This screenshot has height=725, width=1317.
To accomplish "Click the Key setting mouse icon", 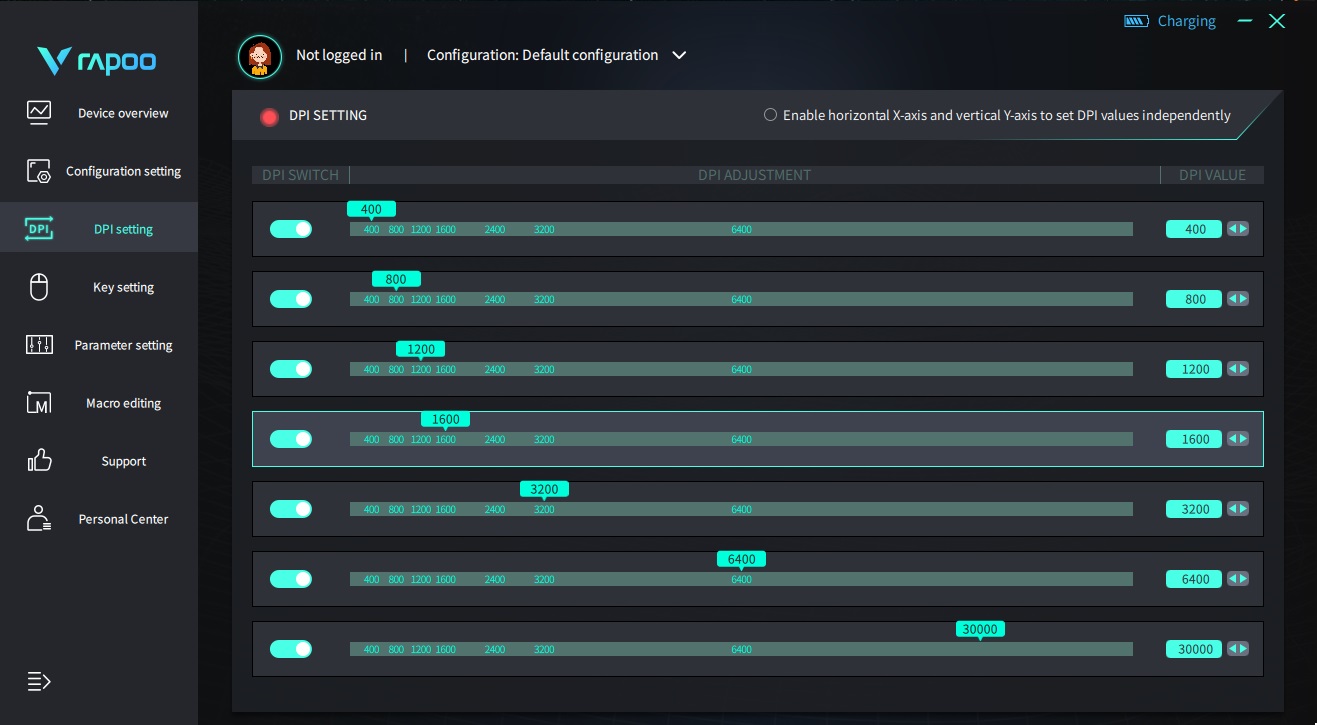I will [39, 287].
